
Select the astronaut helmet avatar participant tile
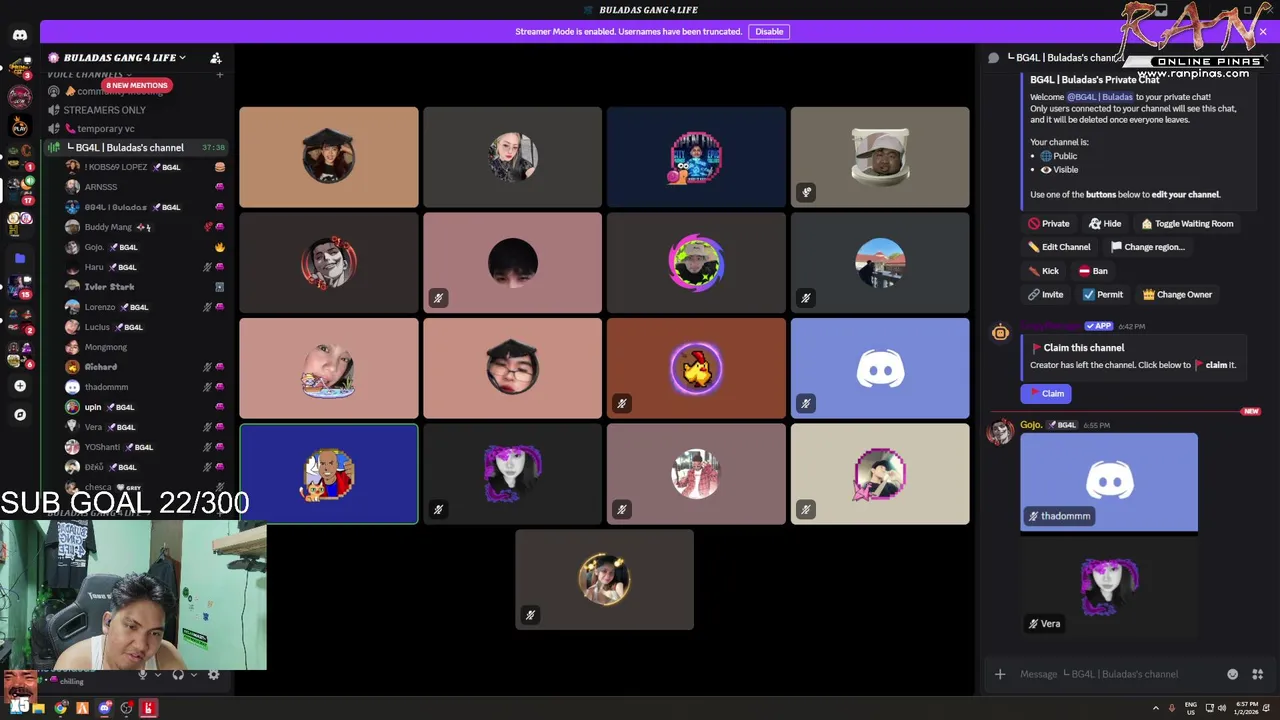tap(880, 157)
